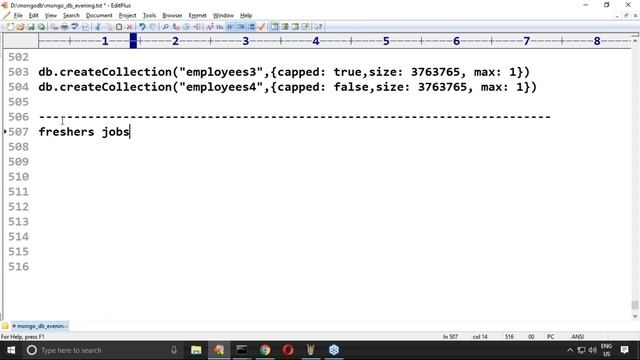640x360 pixels.
Task: Toggle Word Wrap in the toolbar
Action: 230,27
